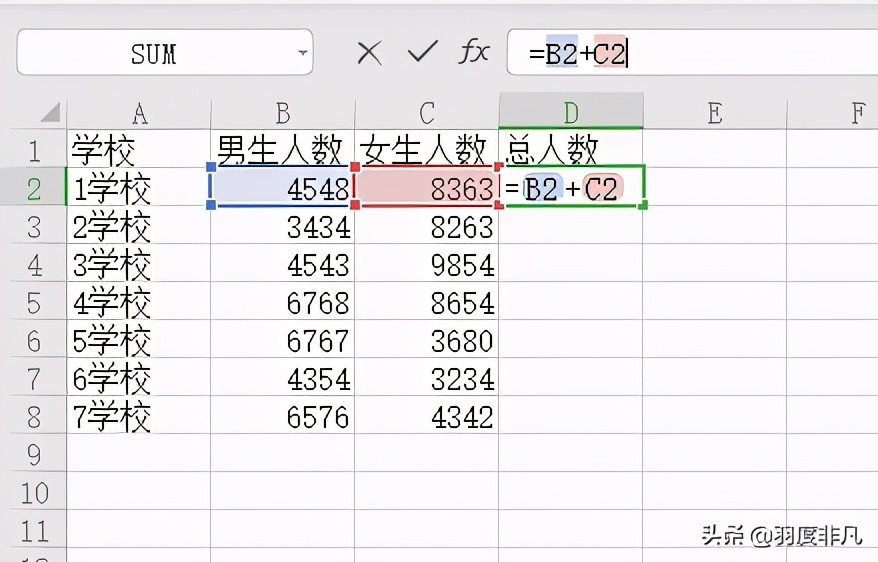Click the SUM name box field
The height and width of the screenshot is (562, 878).
click(x=165, y=52)
